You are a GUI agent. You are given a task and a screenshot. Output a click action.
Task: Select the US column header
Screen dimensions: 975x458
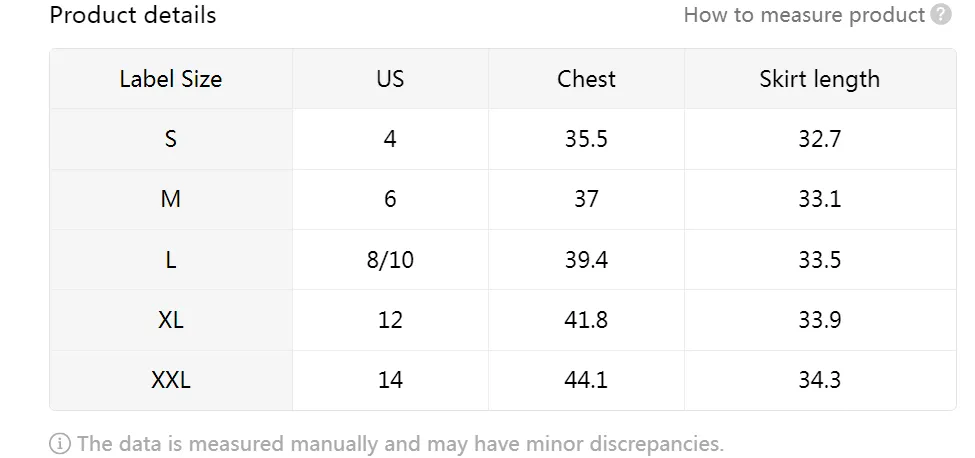pyautogui.click(x=390, y=79)
